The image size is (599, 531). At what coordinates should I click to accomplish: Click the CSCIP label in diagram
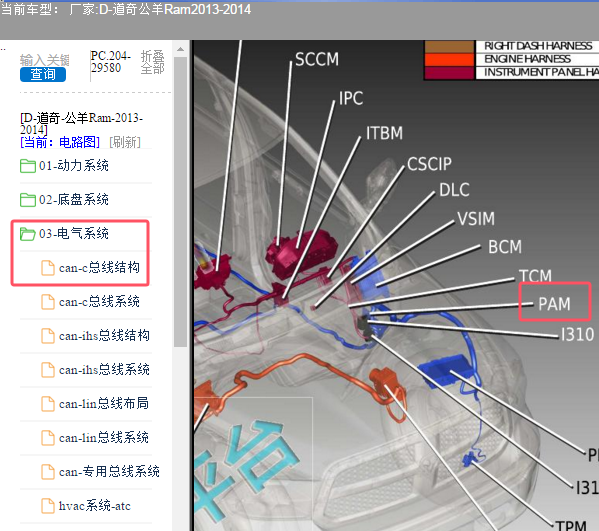point(429,164)
